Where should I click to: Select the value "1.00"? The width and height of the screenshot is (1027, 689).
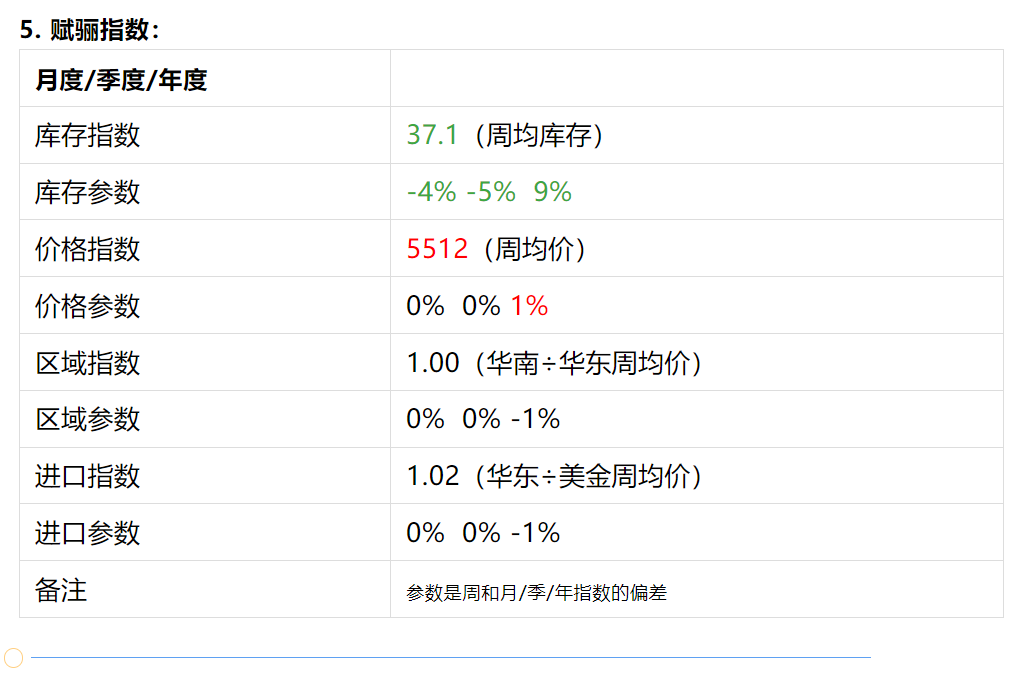(x=433, y=363)
